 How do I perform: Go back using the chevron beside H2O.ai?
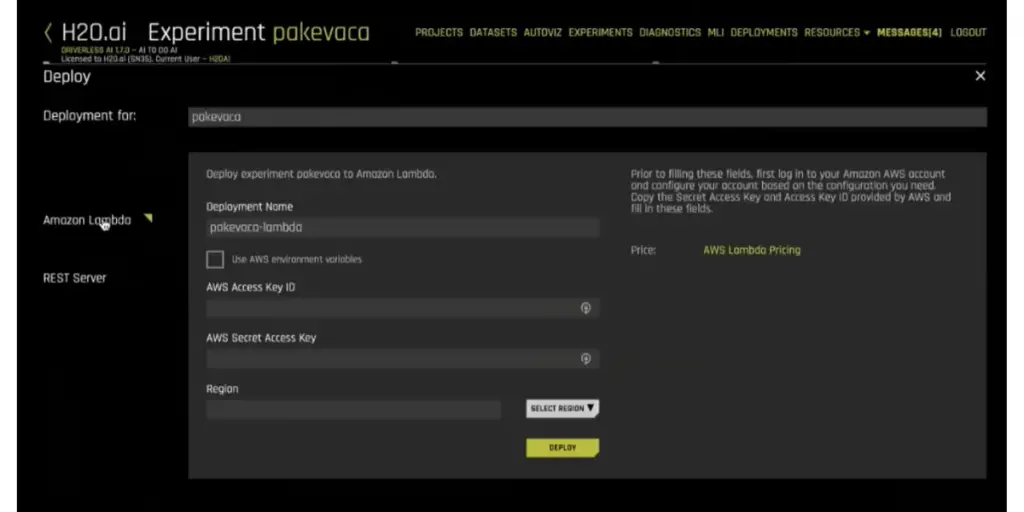48,33
